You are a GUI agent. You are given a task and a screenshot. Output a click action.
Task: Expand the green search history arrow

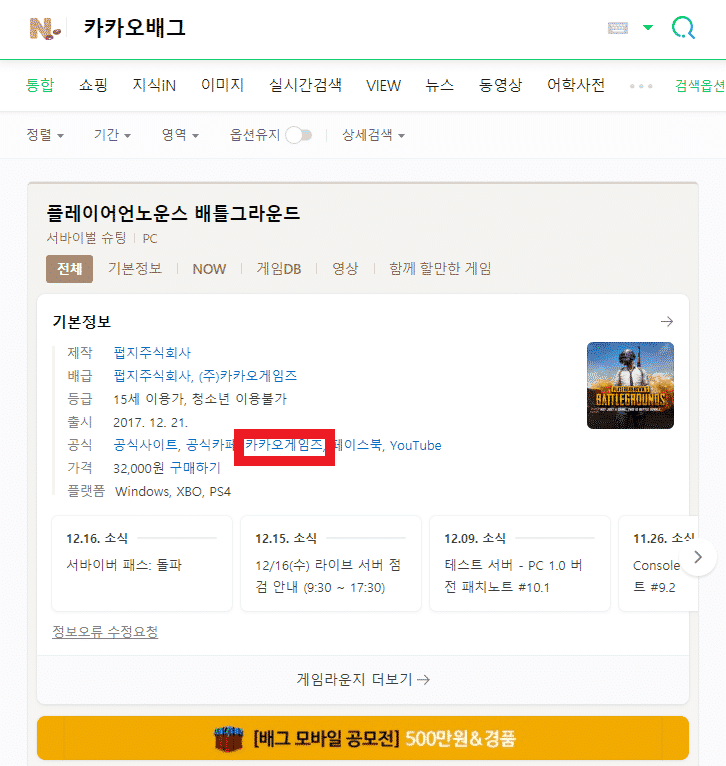(x=648, y=27)
